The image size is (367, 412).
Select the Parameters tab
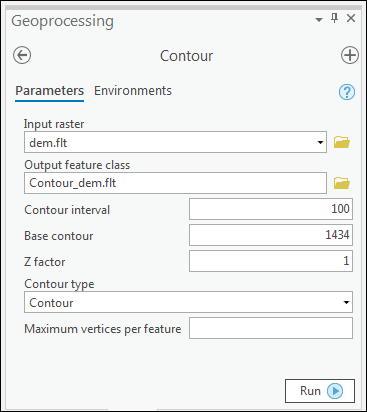(49, 91)
